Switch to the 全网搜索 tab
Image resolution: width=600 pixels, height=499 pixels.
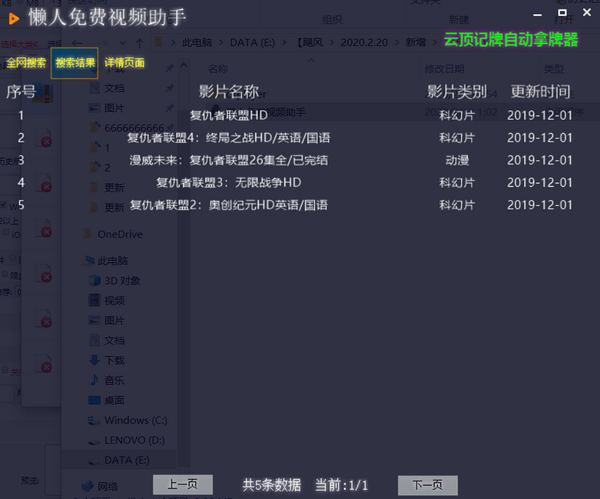[x=26, y=63]
